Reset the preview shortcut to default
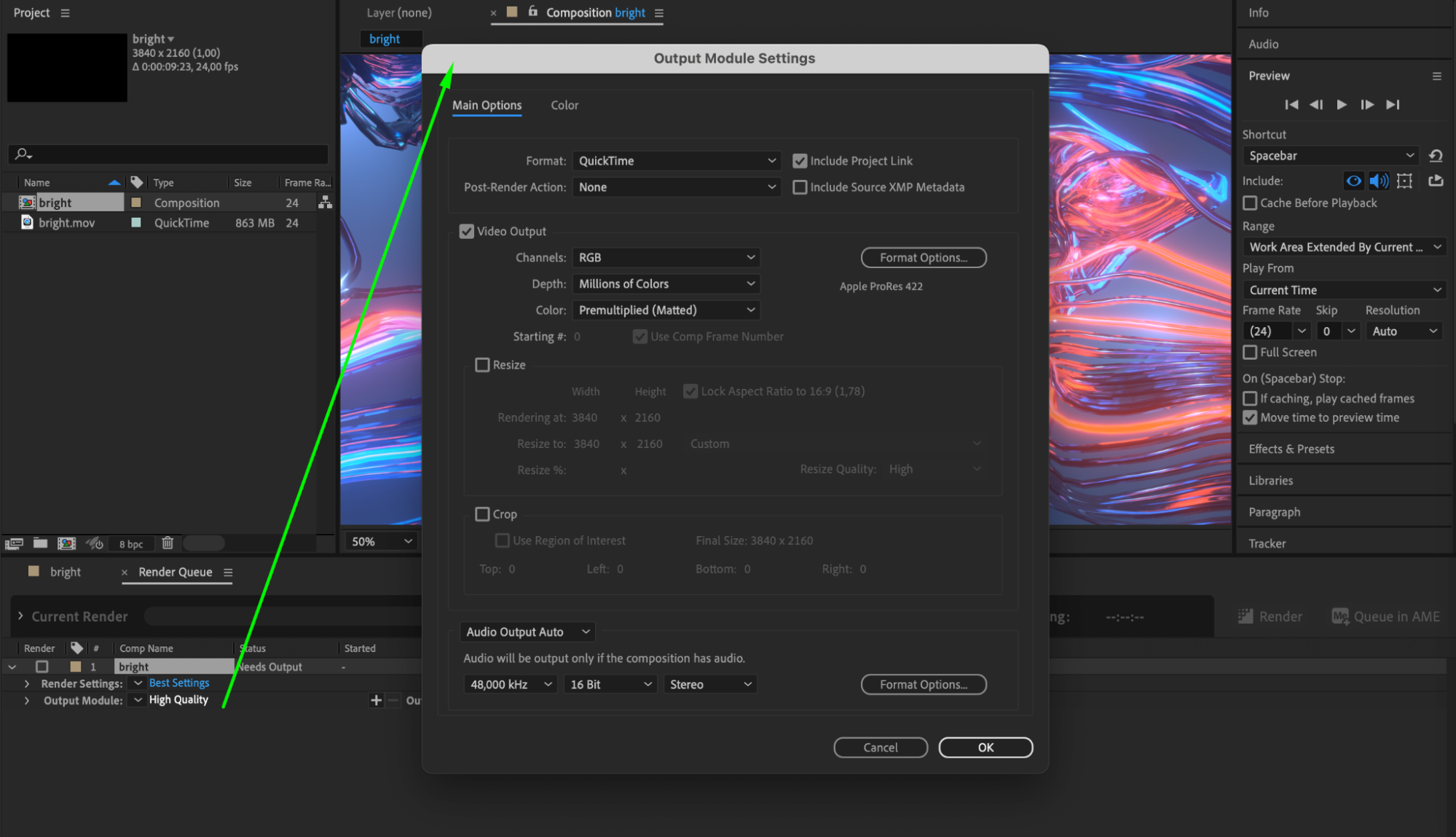Image resolution: width=1456 pixels, height=837 pixels. coord(1436,156)
